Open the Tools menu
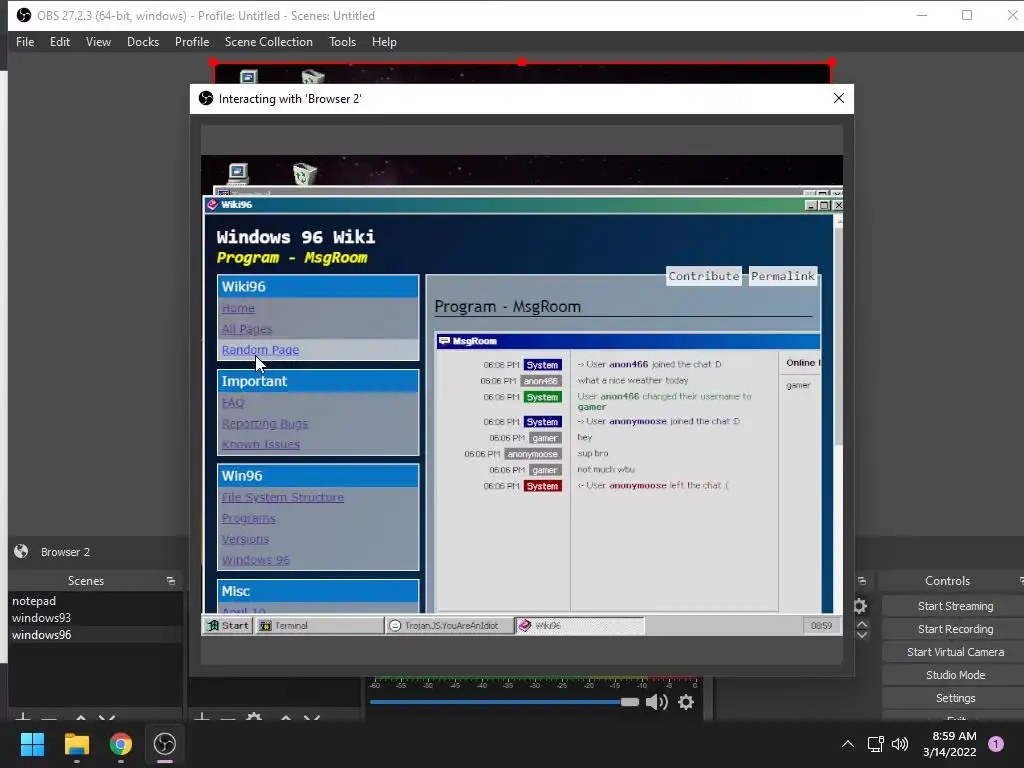The width and height of the screenshot is (1024, 768). pos(342,42)
